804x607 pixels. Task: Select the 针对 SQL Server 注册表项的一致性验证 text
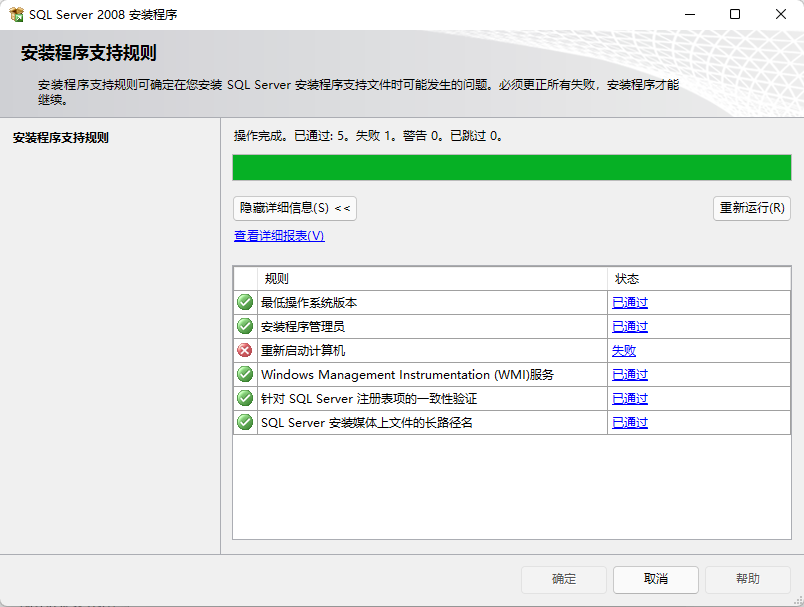pos(369,398)
